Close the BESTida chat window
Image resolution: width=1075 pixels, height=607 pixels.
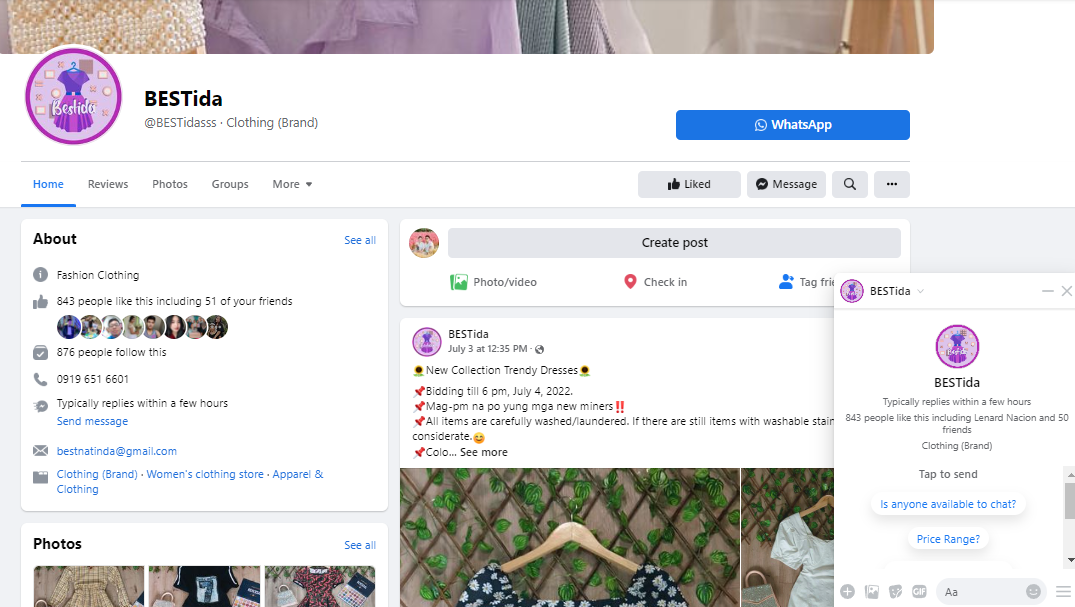(x=1067, y=291)
